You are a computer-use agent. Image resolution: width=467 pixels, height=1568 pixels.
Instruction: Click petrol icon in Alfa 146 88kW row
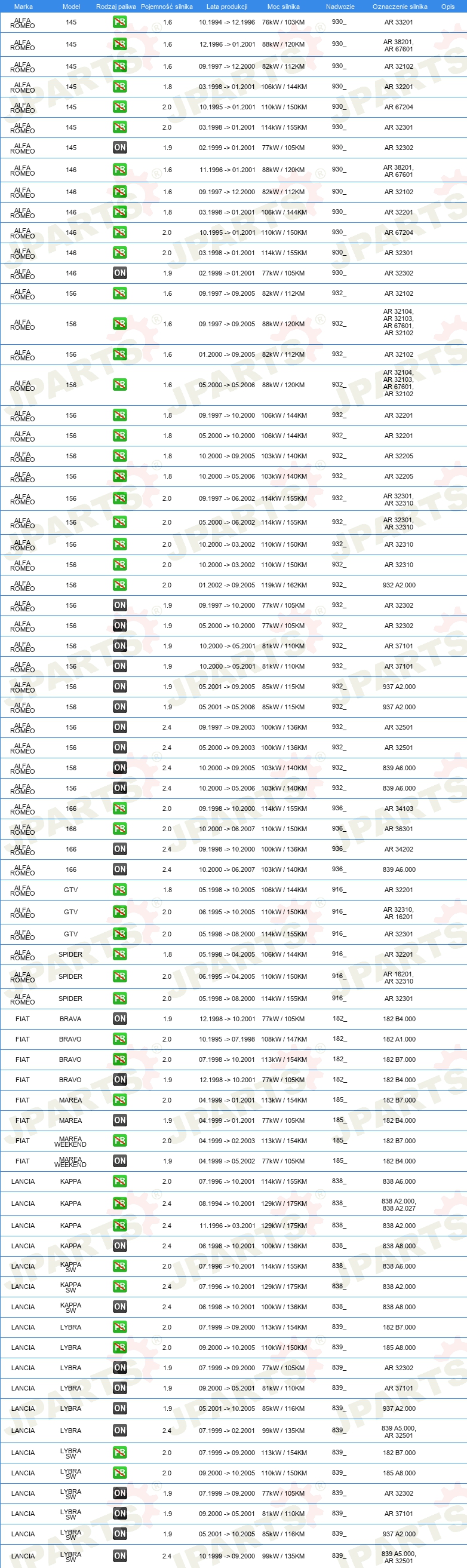click(x=120, y=169)
